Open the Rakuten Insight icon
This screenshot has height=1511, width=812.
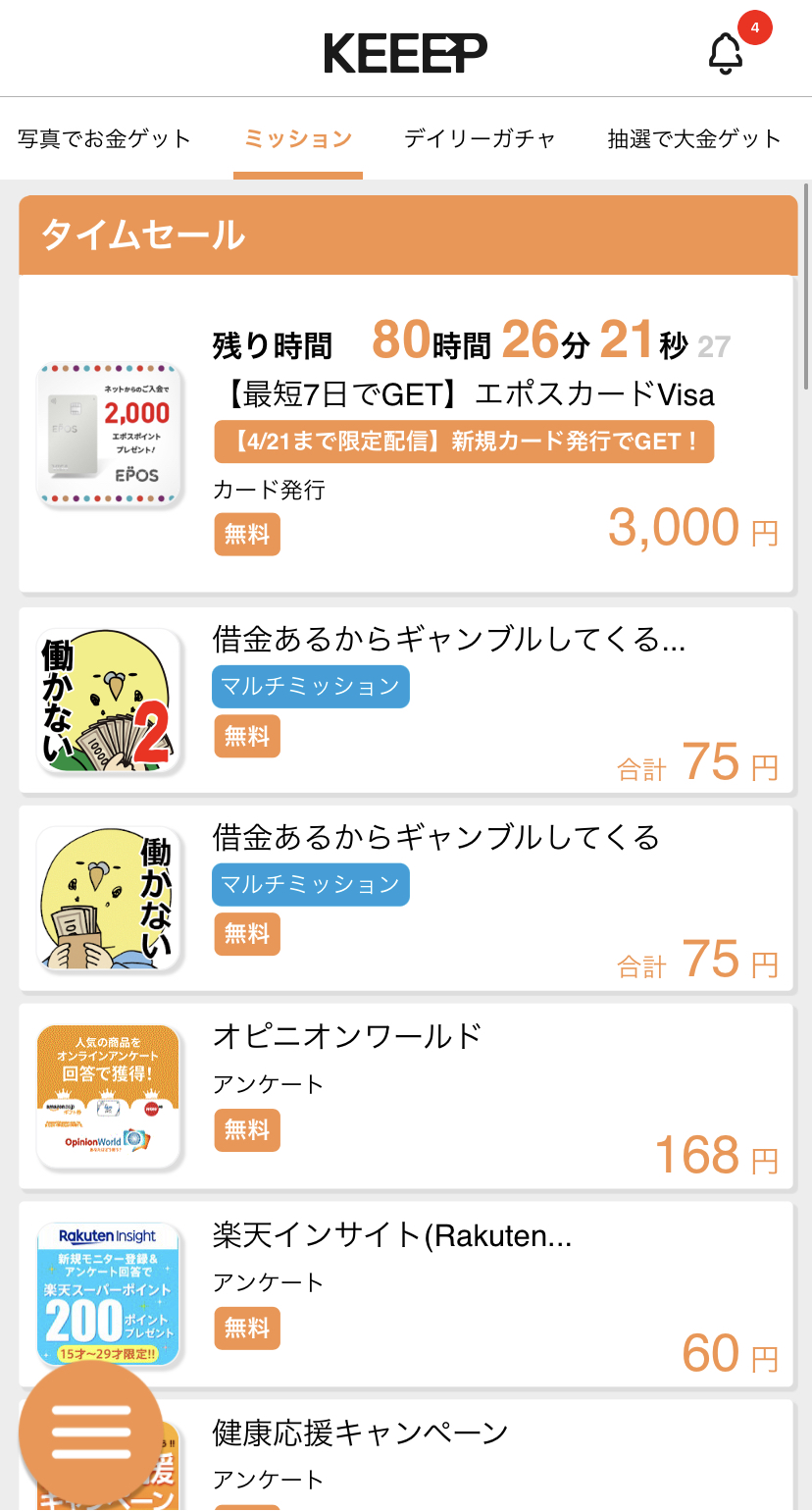[110, 1294]
